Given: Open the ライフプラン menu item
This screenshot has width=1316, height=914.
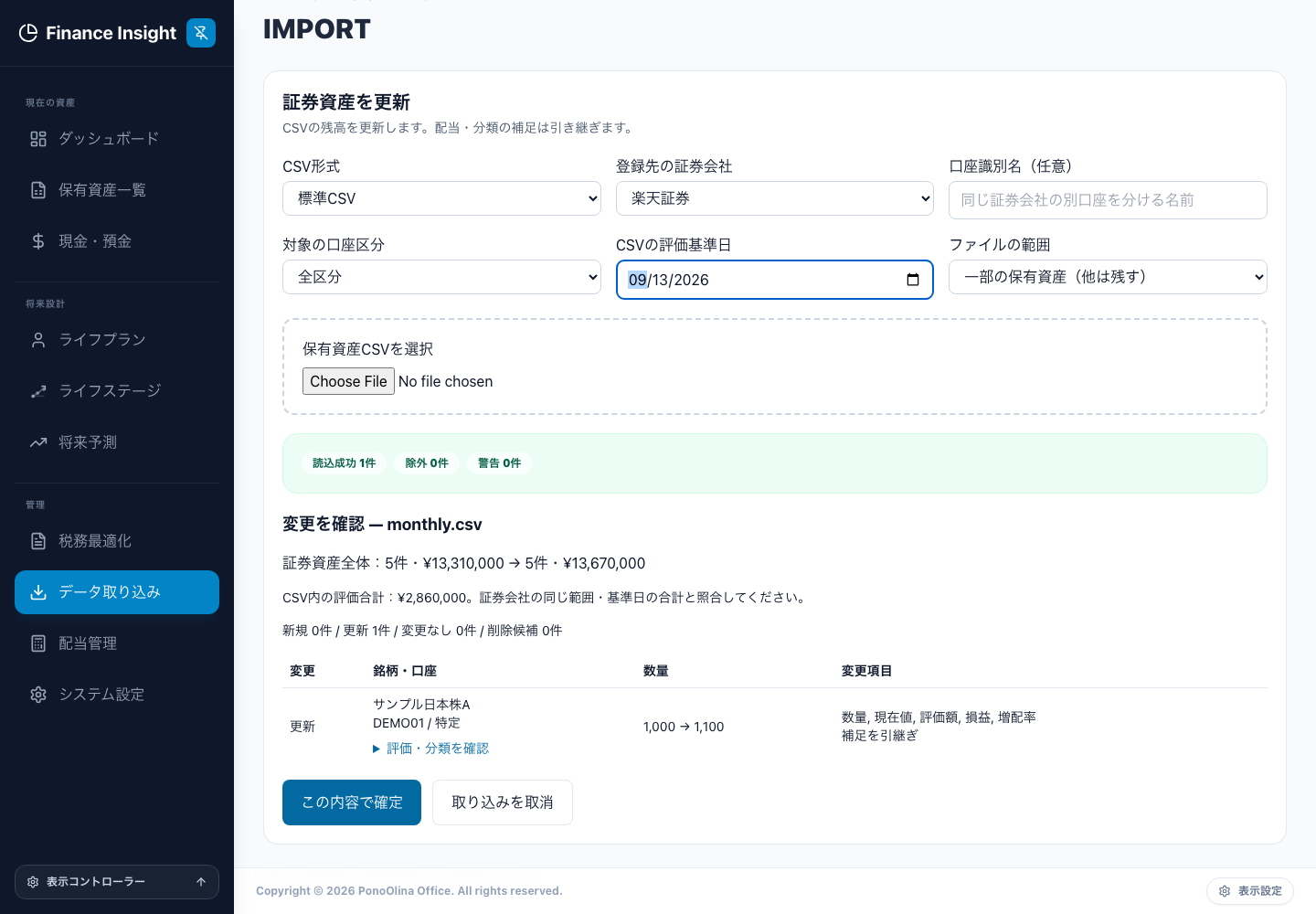Looking at the screenshot, I should 117,340.
